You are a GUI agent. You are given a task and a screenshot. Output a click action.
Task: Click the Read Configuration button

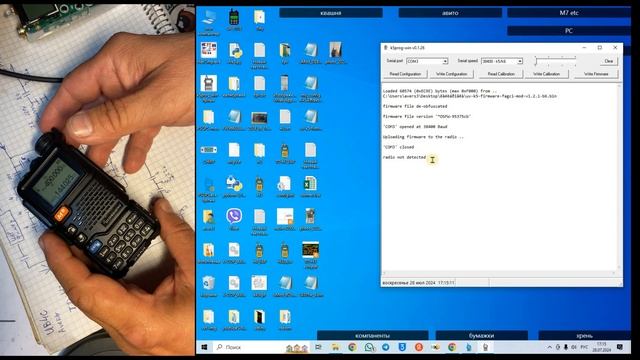tap(405, 74)
